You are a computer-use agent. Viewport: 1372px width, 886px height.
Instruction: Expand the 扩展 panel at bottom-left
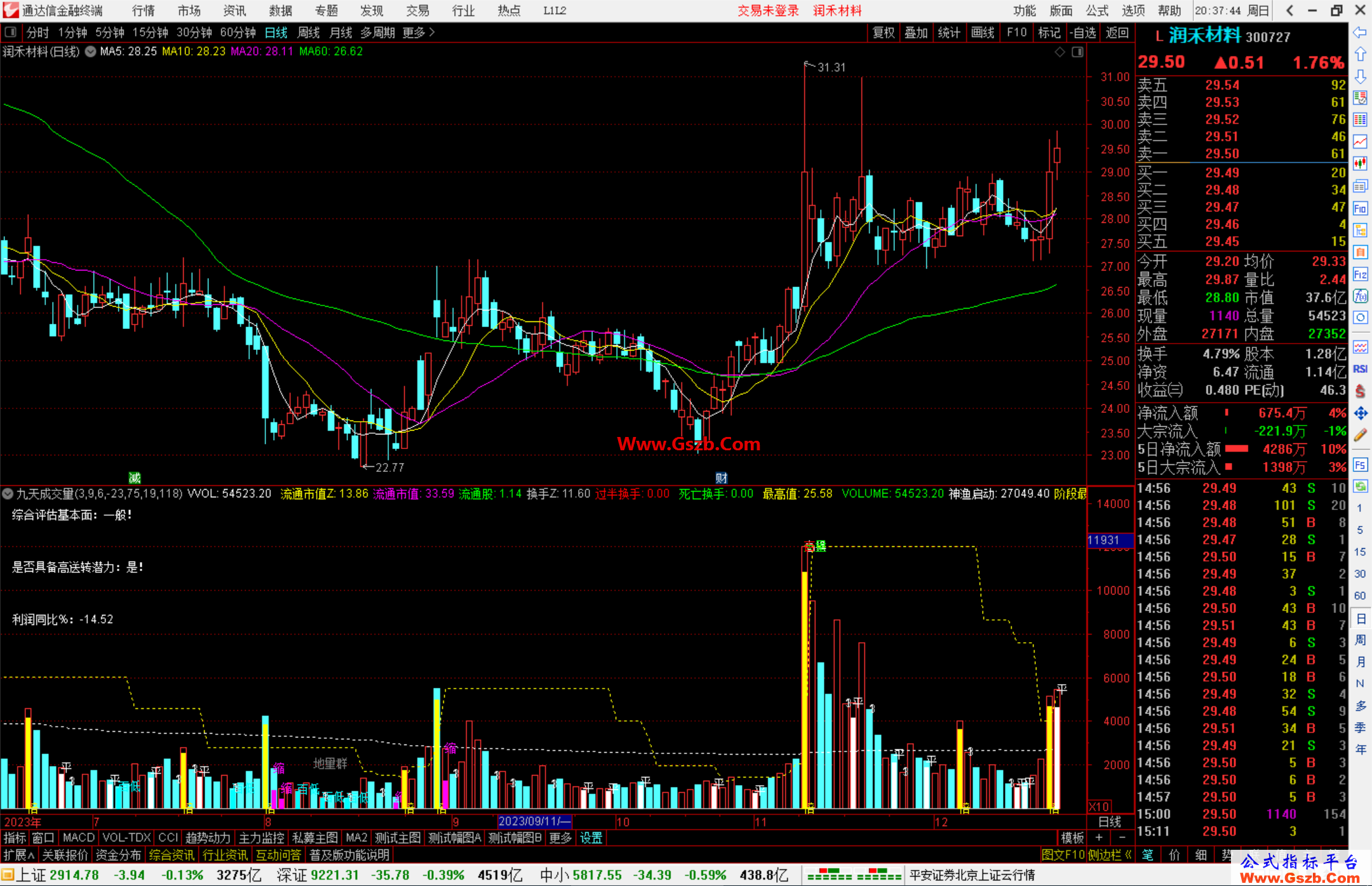(x=19, y=855)
